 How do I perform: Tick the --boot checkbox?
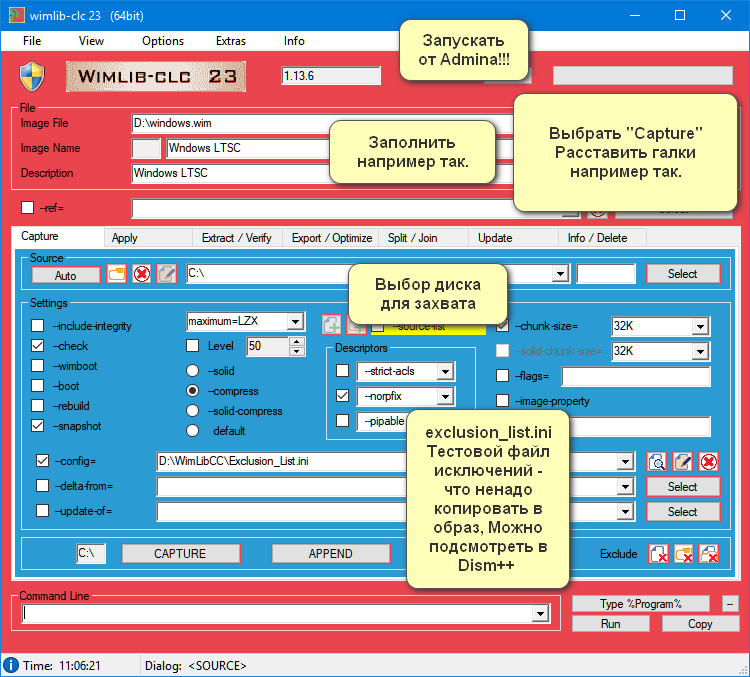[37, 386]
